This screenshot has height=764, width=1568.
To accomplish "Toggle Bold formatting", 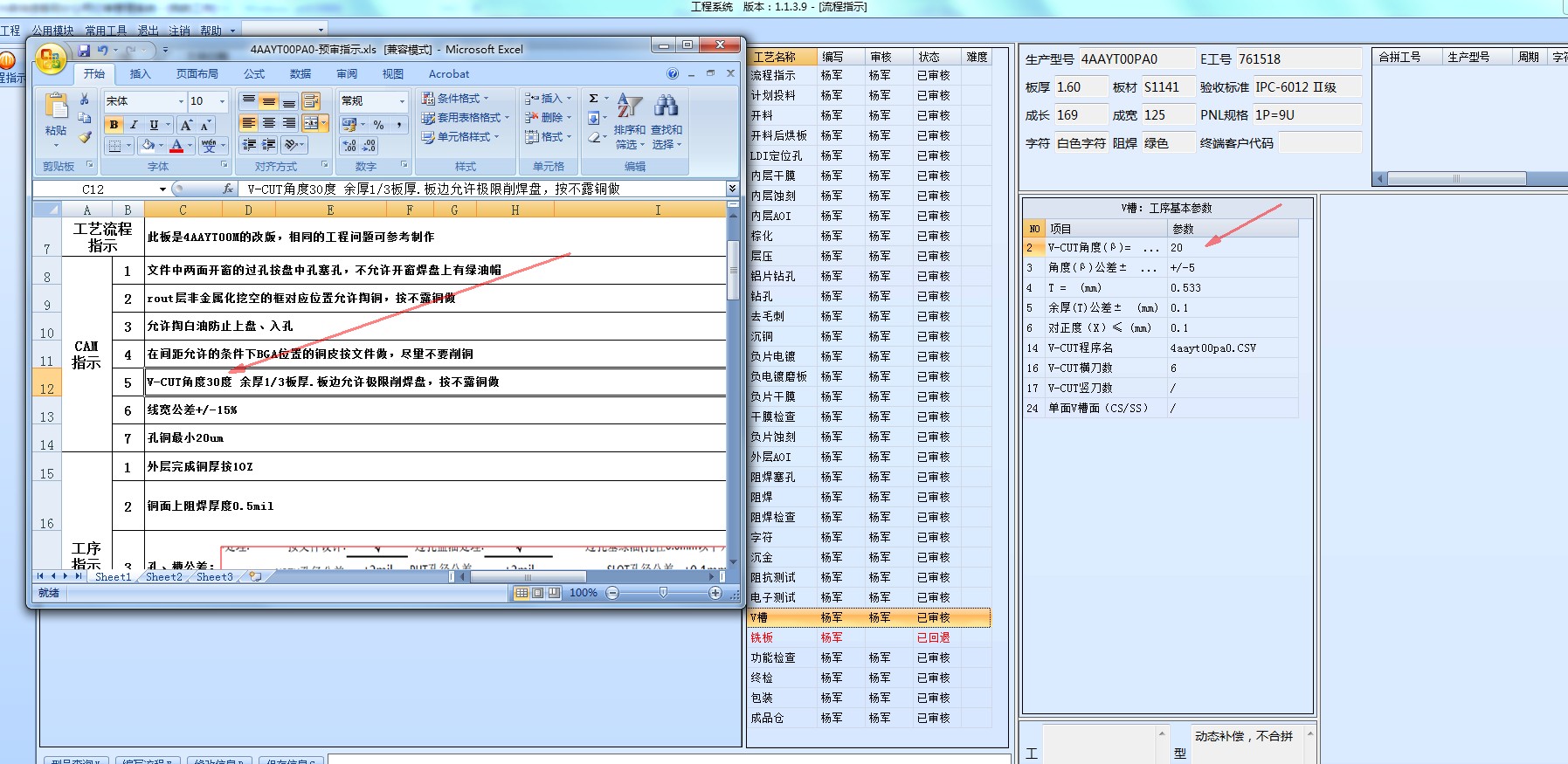I will tap(114, 125).
